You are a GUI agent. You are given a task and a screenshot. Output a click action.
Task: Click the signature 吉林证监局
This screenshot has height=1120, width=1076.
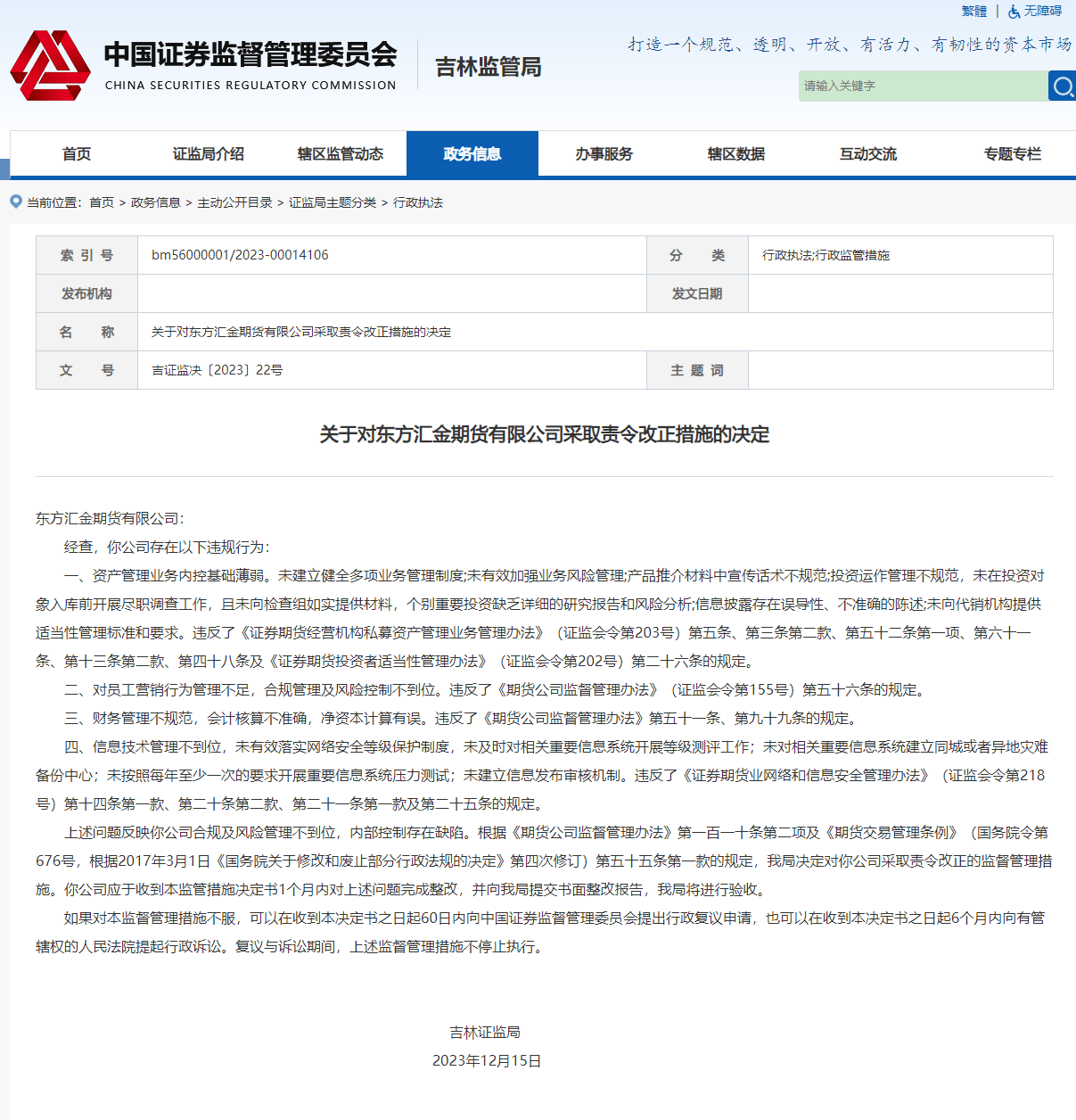click(x=485, y=1033)
